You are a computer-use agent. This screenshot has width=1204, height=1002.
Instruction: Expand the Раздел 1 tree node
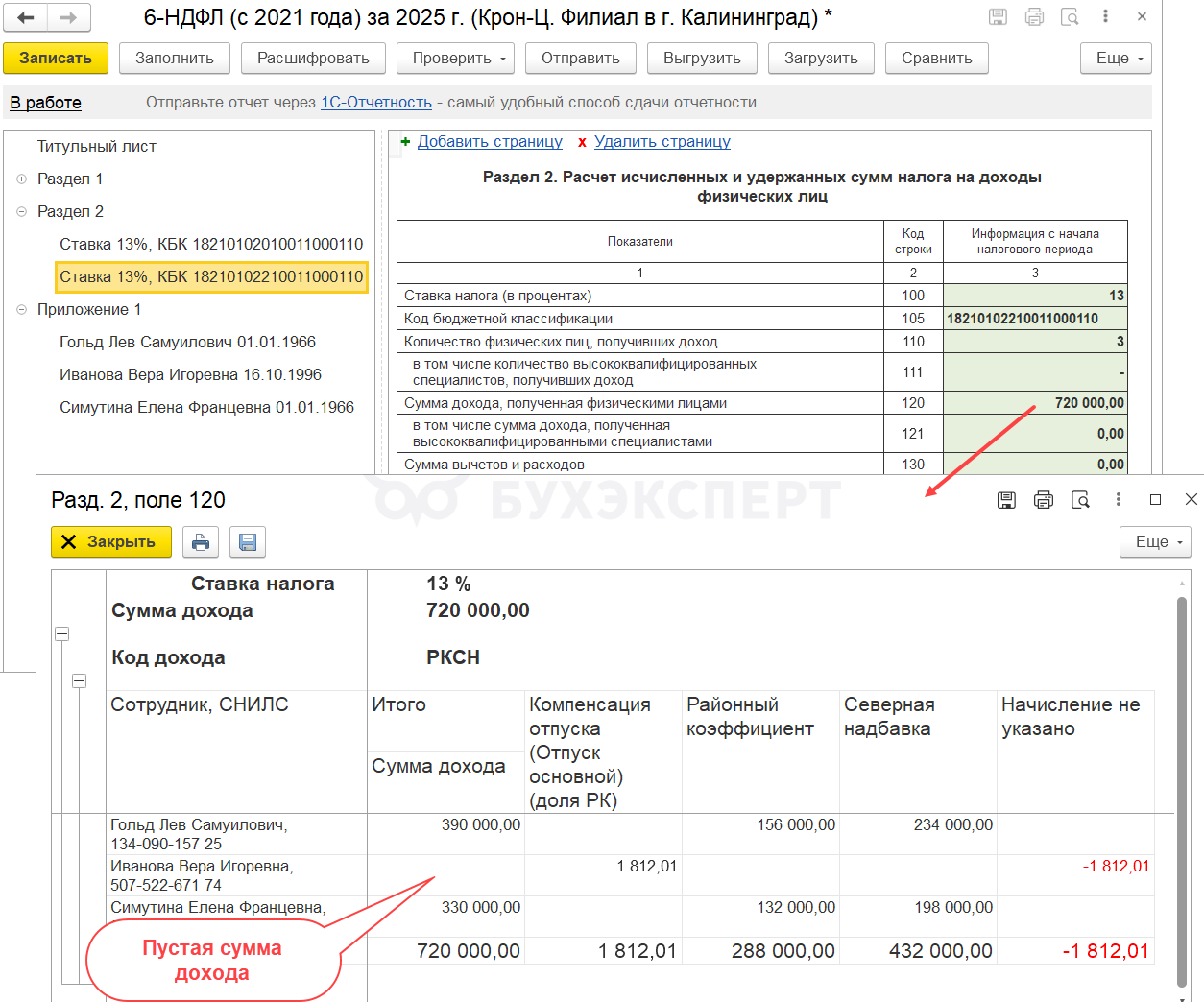point(21,179)
